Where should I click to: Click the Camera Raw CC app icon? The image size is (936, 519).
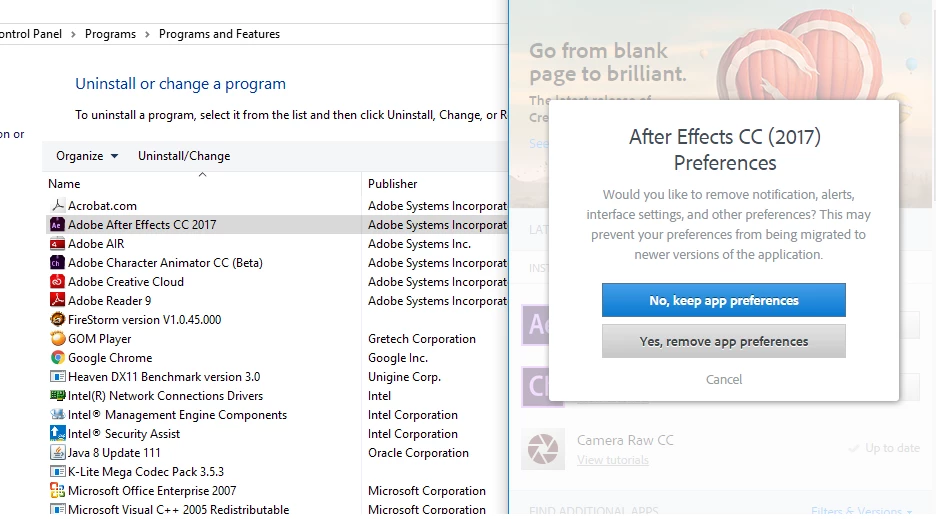pyautogui.click(x=543, y=449)
